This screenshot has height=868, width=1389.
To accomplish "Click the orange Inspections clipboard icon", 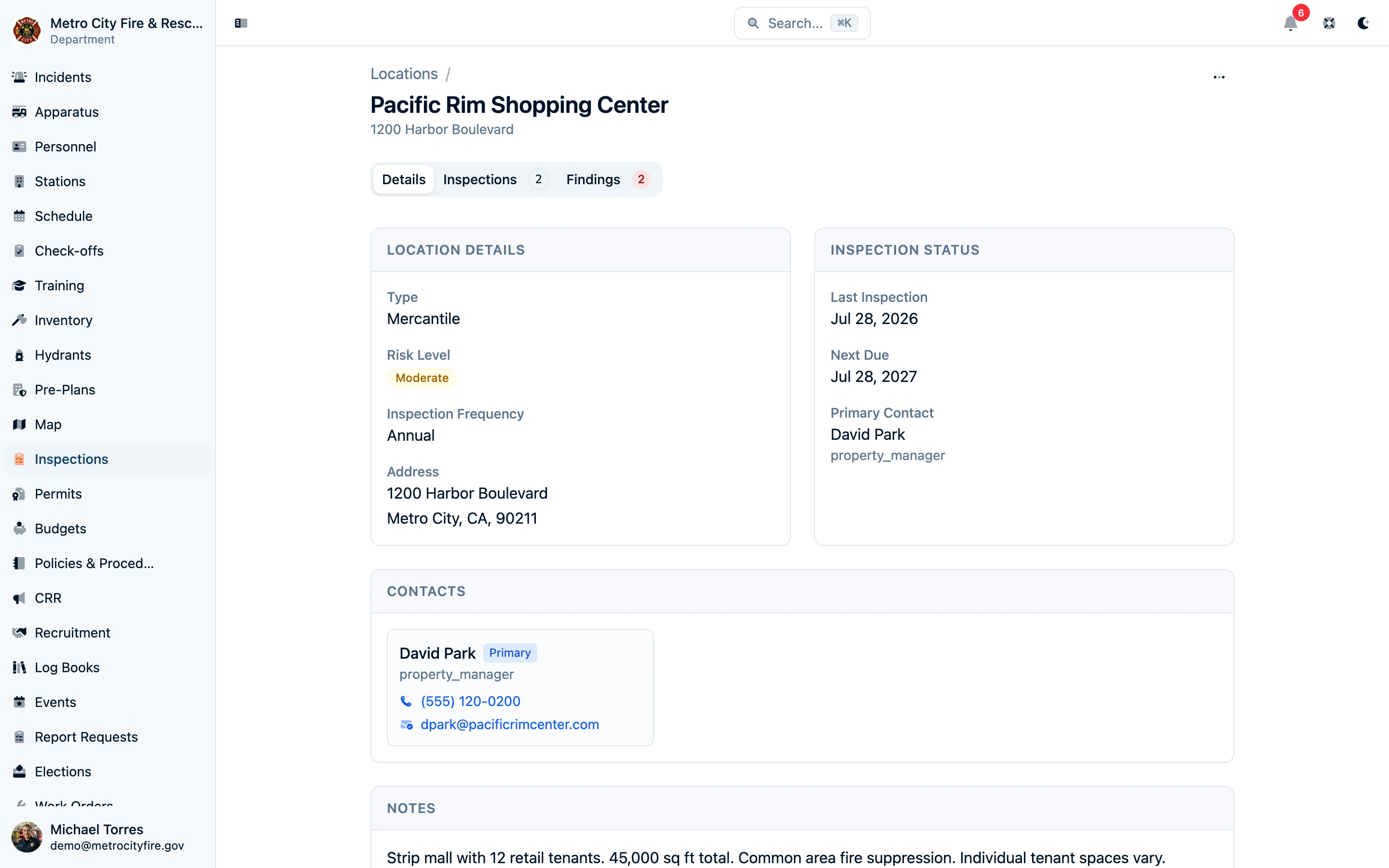I will point(19,459).
